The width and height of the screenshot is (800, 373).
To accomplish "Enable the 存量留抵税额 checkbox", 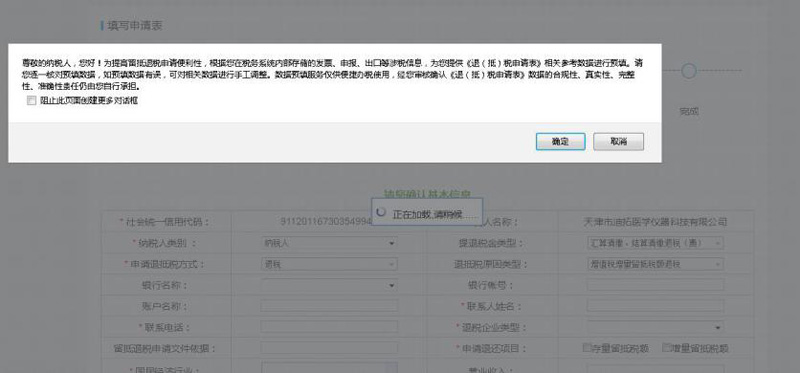I will (x=587, y=347).
